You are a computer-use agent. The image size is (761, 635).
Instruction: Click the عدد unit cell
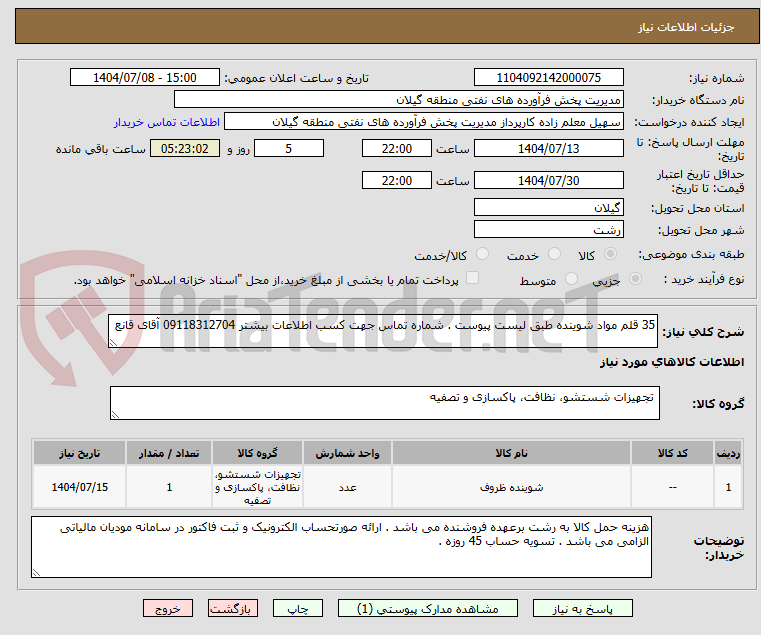[347, 487]
